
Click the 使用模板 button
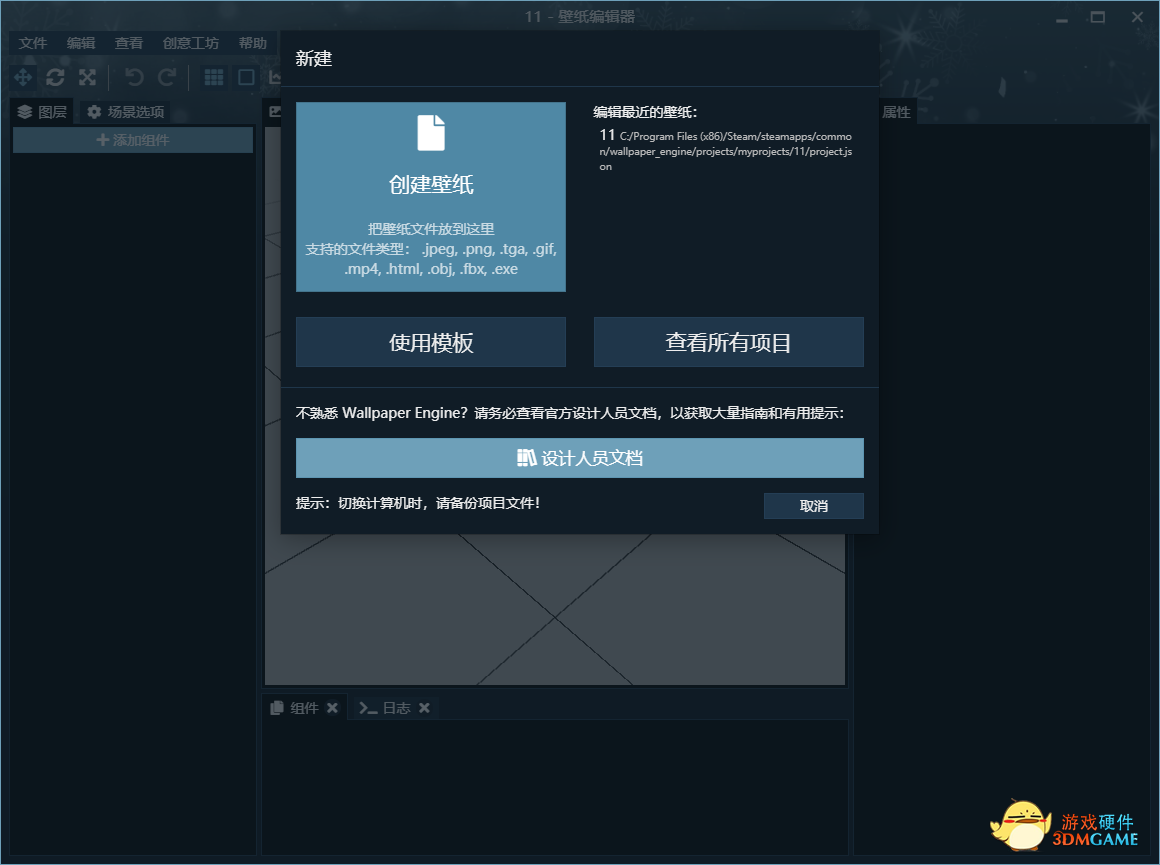431,342
